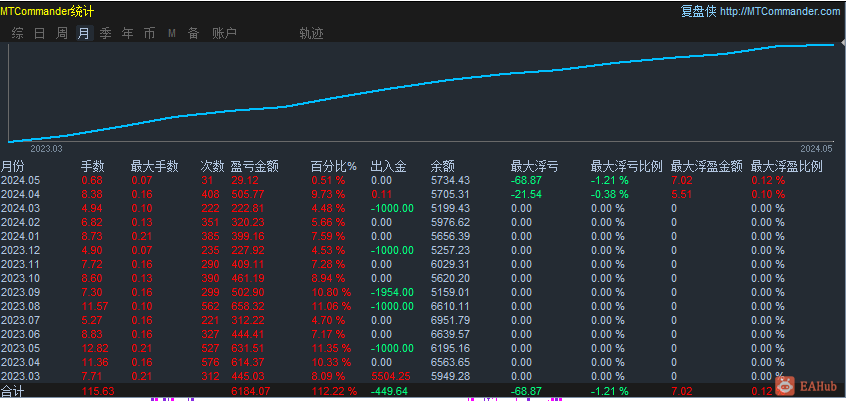The height and width of the screenshot is (401, 846).
Task: Click the MTCommander统计 window title
Action: pos(47,11)
